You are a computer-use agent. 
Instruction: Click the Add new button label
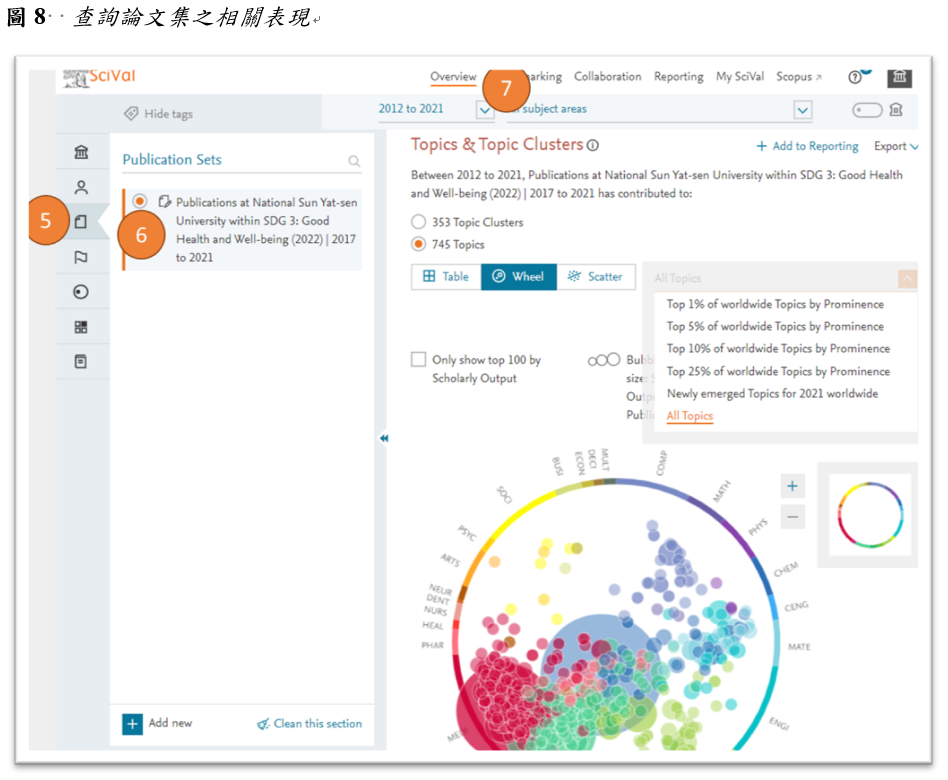coord(170,723)
